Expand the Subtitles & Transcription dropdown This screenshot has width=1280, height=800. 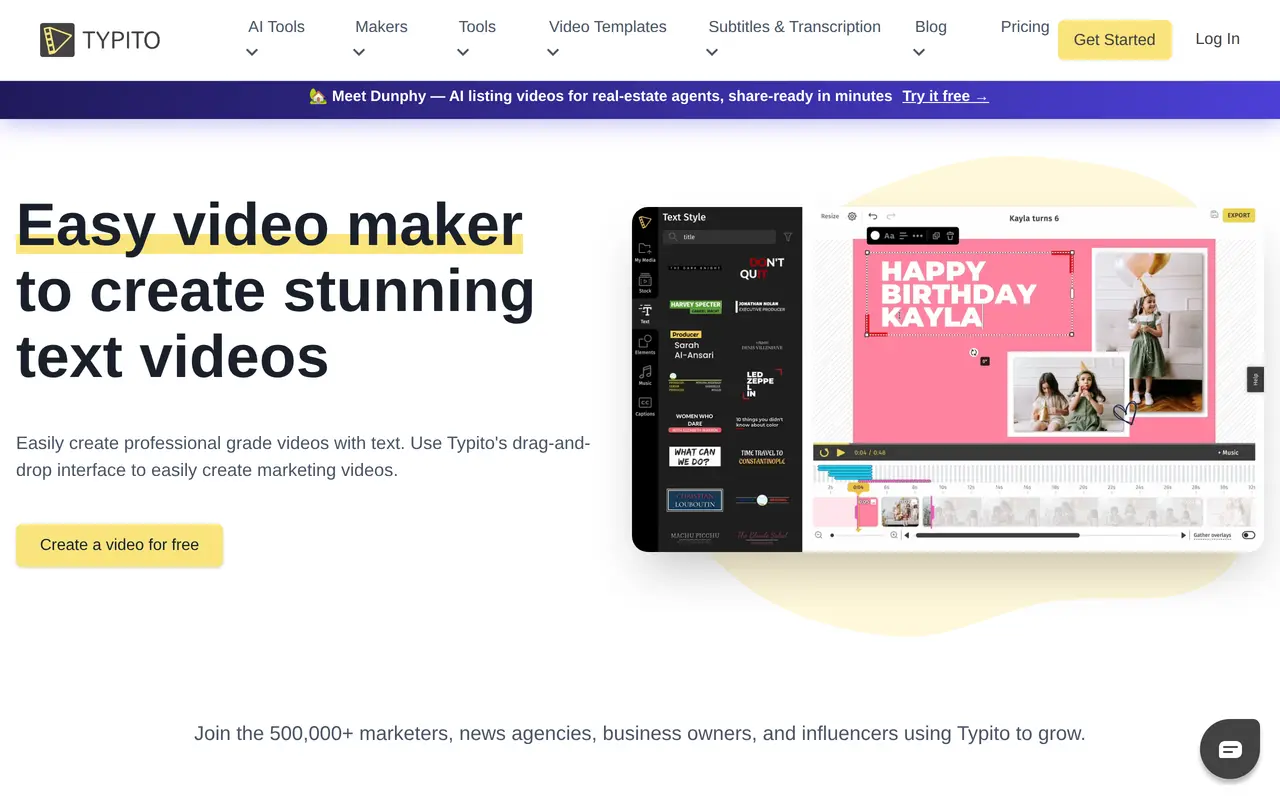[x=794, y=39]
